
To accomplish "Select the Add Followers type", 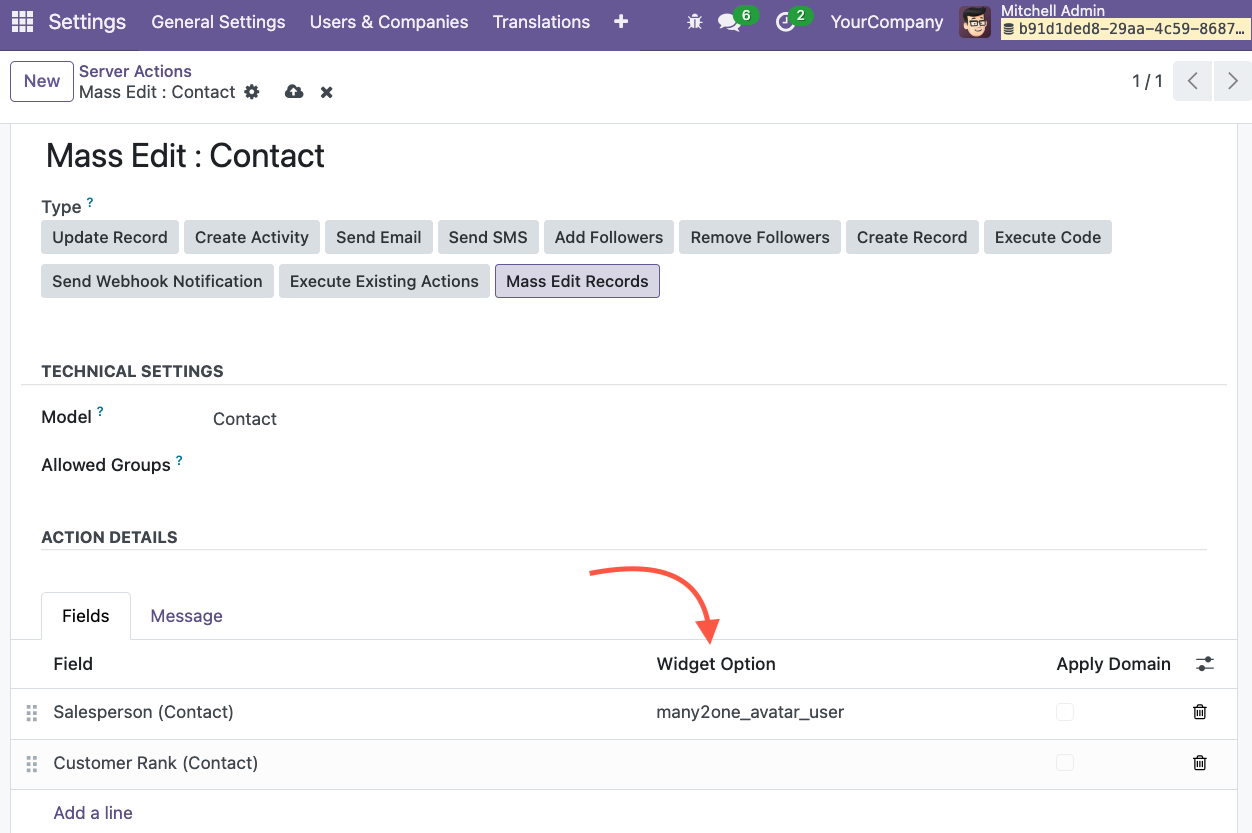I will [609, 237].
